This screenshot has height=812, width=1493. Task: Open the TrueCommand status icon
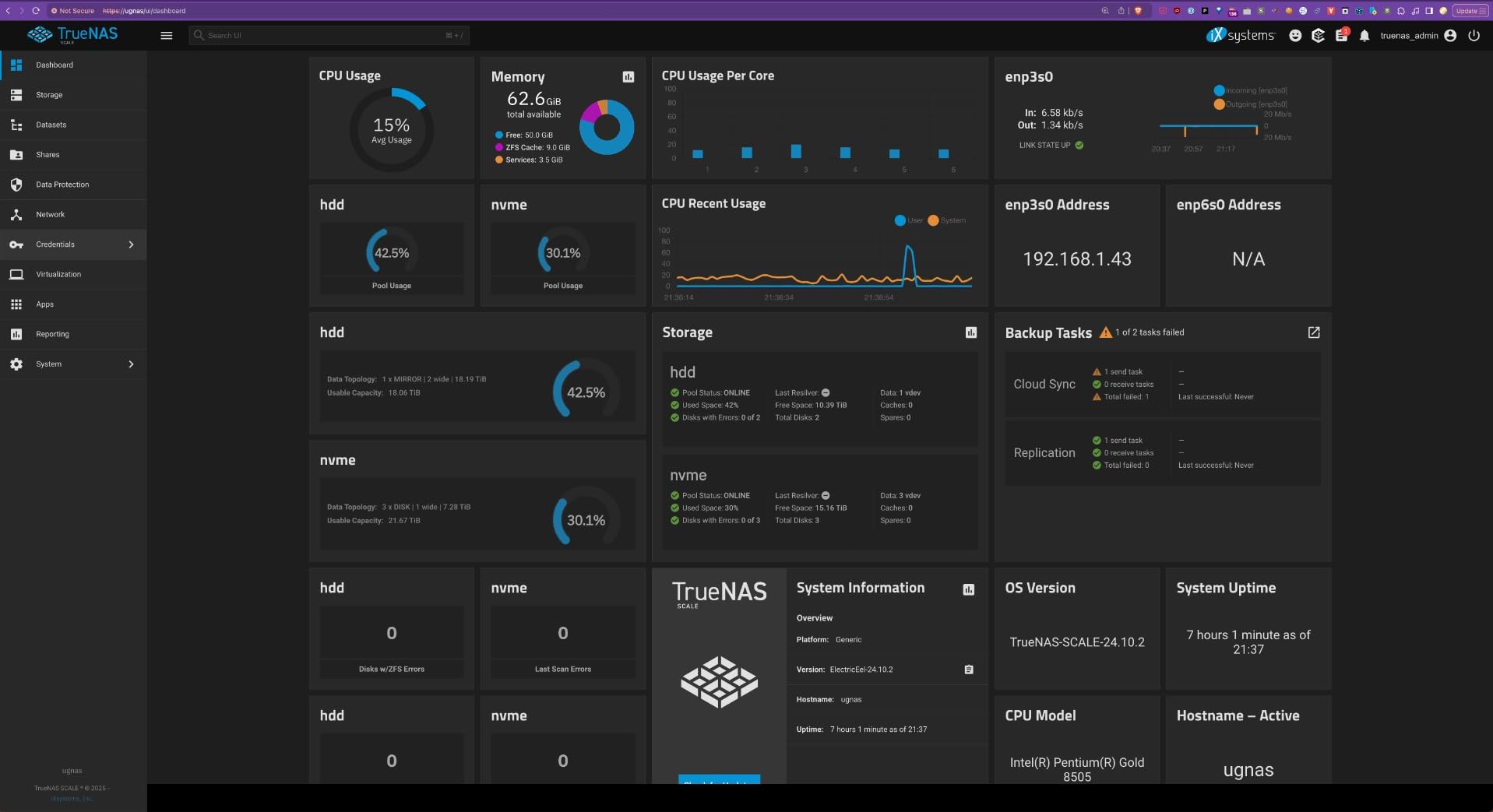(x=1318, y=36)
